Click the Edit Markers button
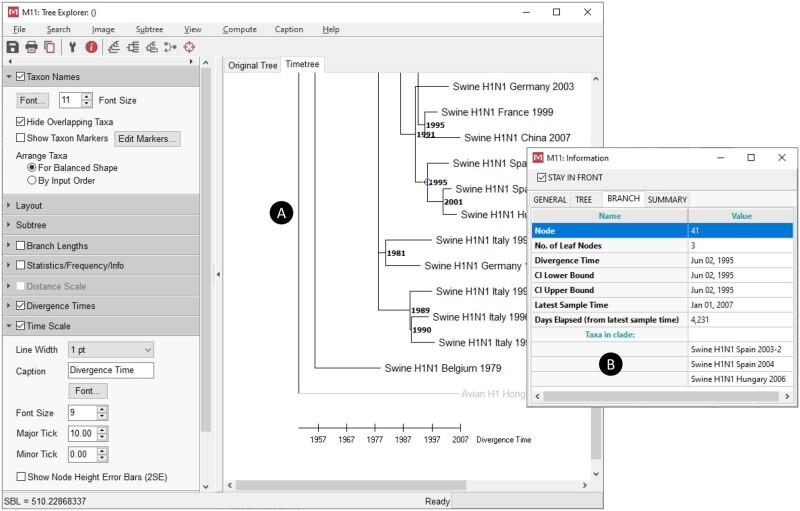The height and width of the screenshot is (511, 800). pyautogui.click(x=148, y=138)
